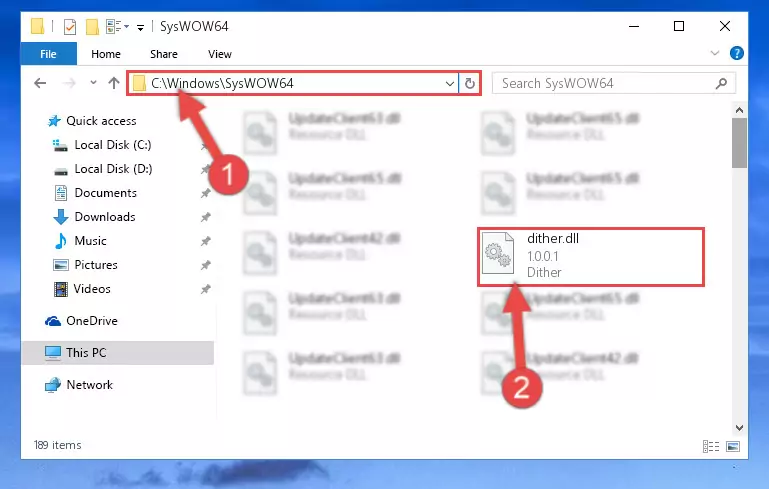The image size is (769, 489).
Task: Open Music in the sidebar
Action: (90, 241)
